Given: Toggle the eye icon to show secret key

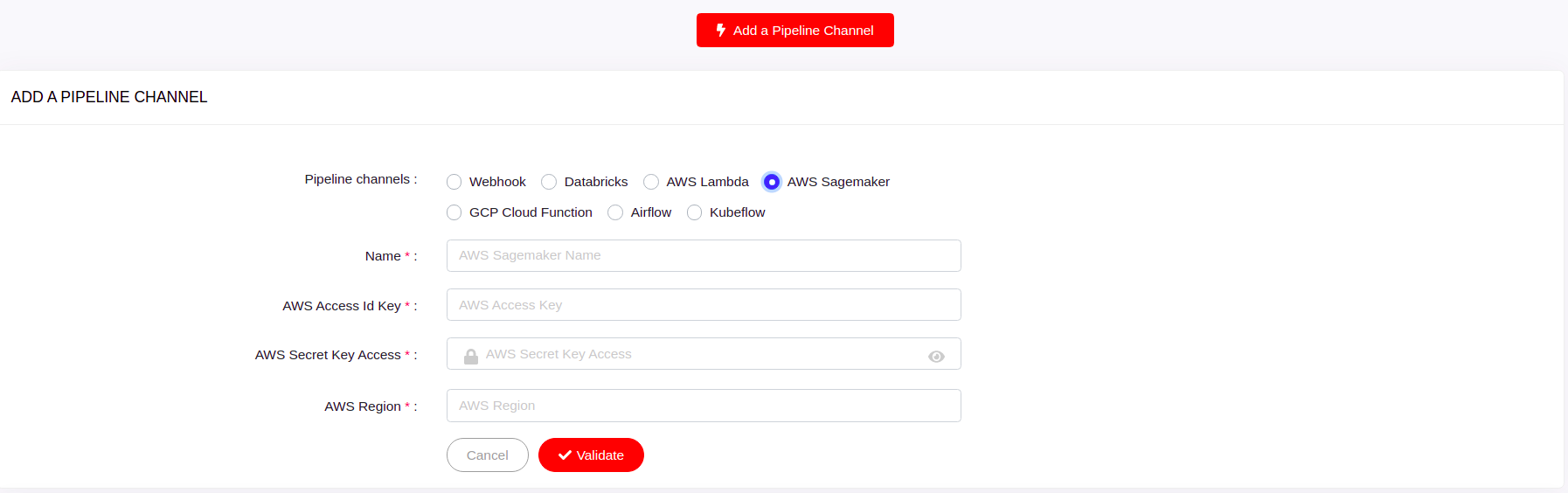Looking at the screenshot, I should tap(936, 356).
